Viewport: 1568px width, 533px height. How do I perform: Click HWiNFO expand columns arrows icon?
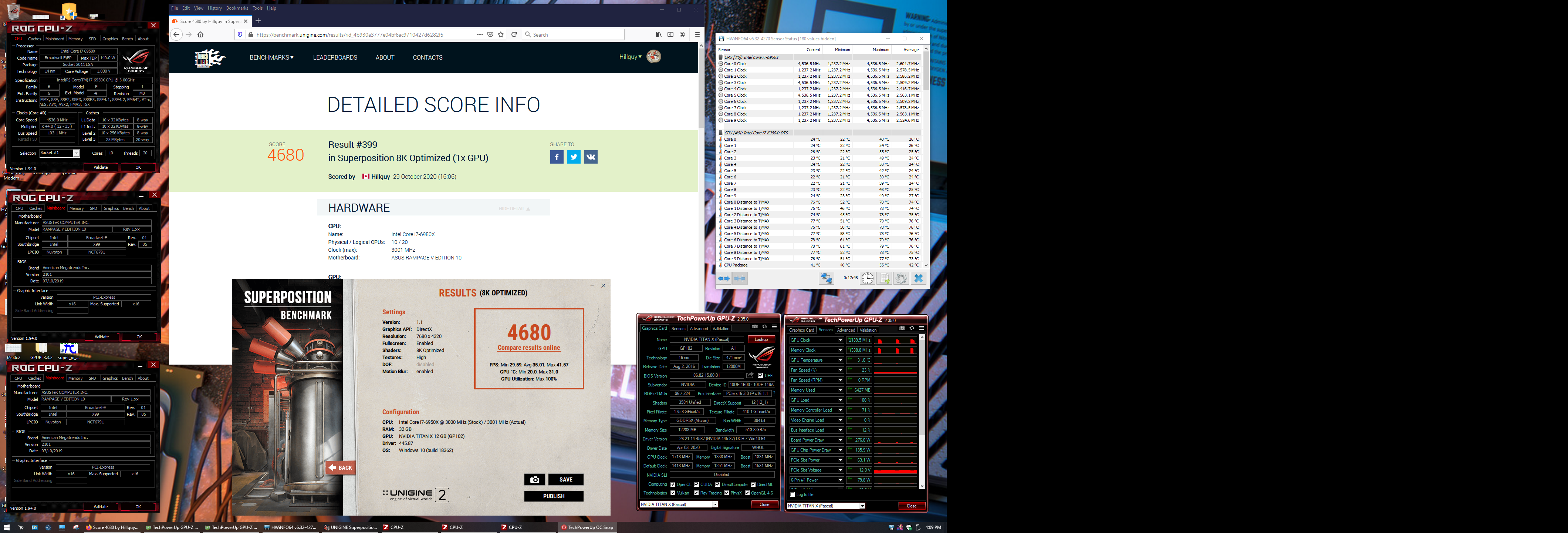tap(724, 278)
